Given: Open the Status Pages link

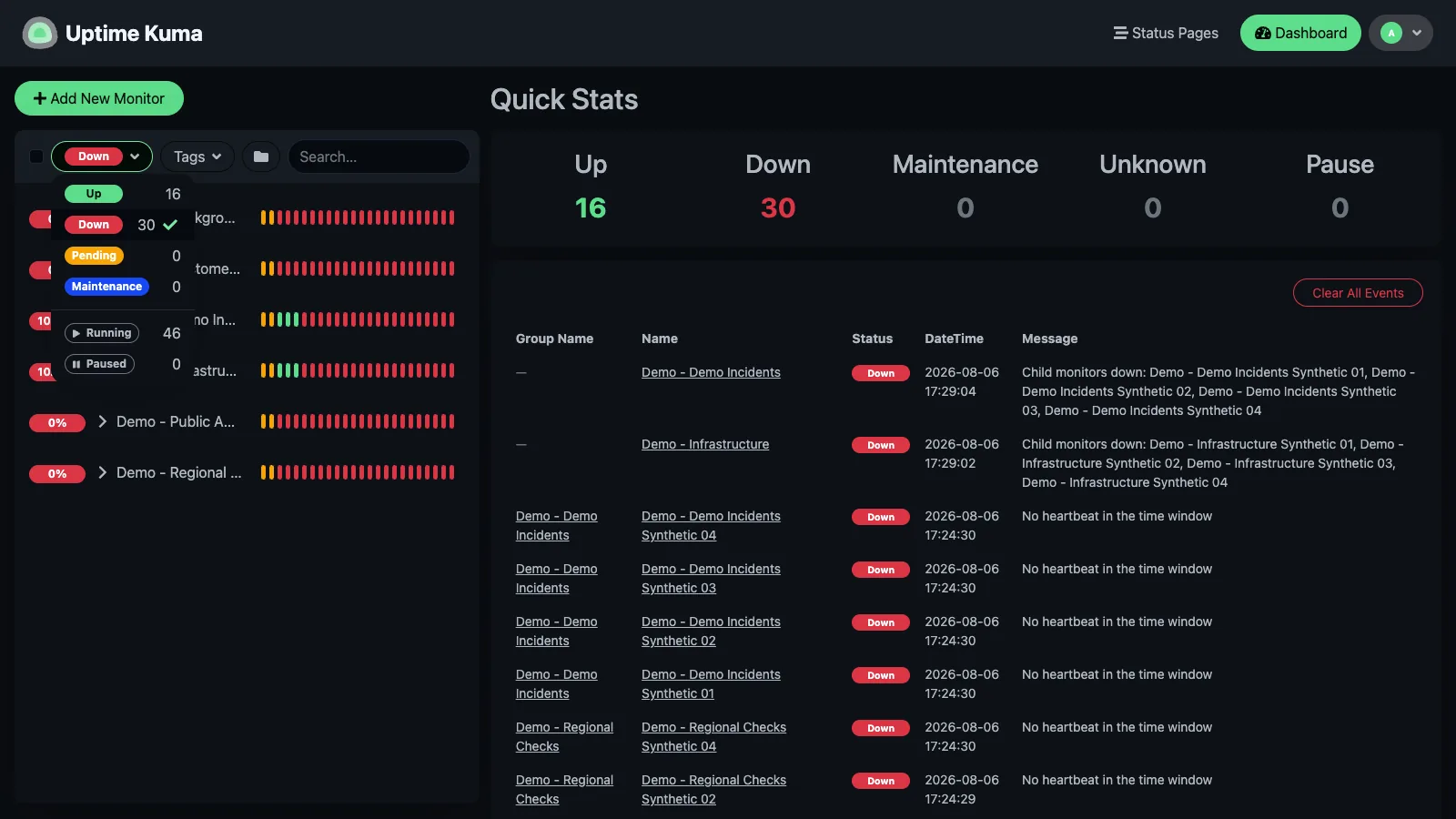Looking at the screenshot, I should click(1166, 33).
